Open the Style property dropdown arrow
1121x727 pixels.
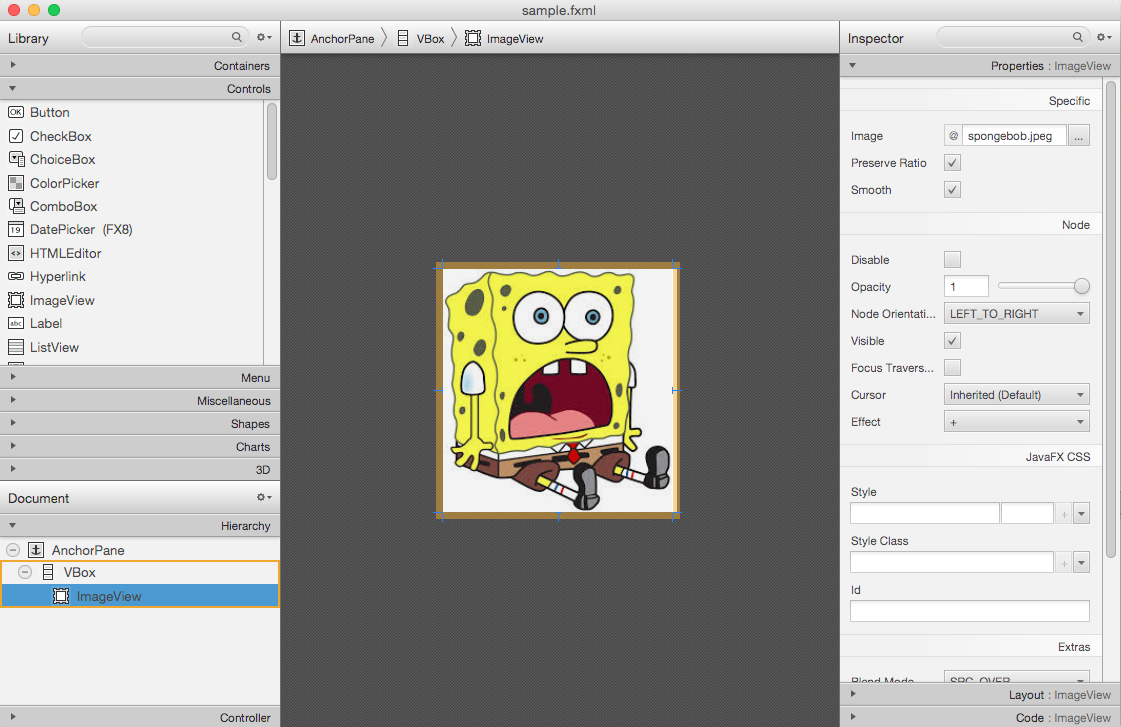click(x=1081, y=513)
